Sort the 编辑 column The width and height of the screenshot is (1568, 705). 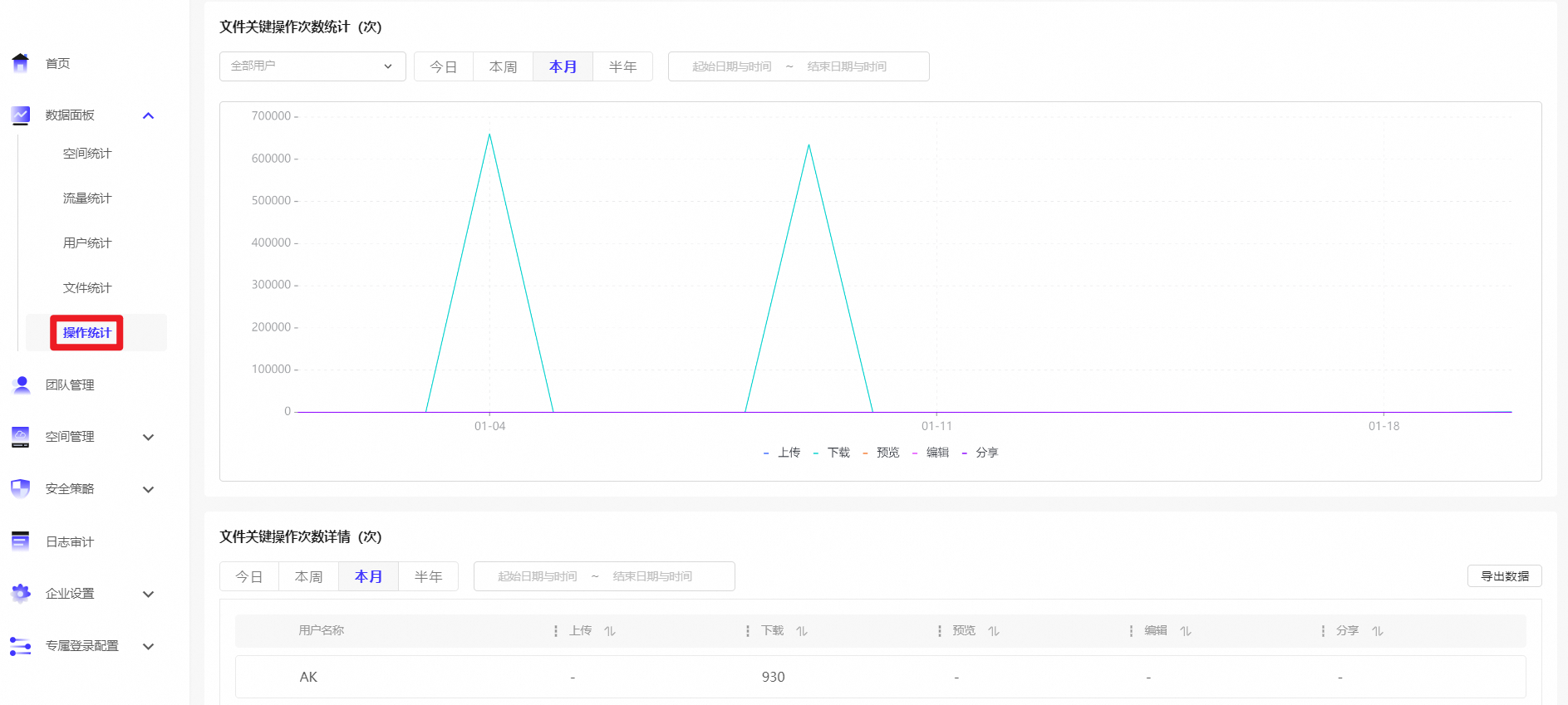pyautogui.click(x=1186, y=631)
